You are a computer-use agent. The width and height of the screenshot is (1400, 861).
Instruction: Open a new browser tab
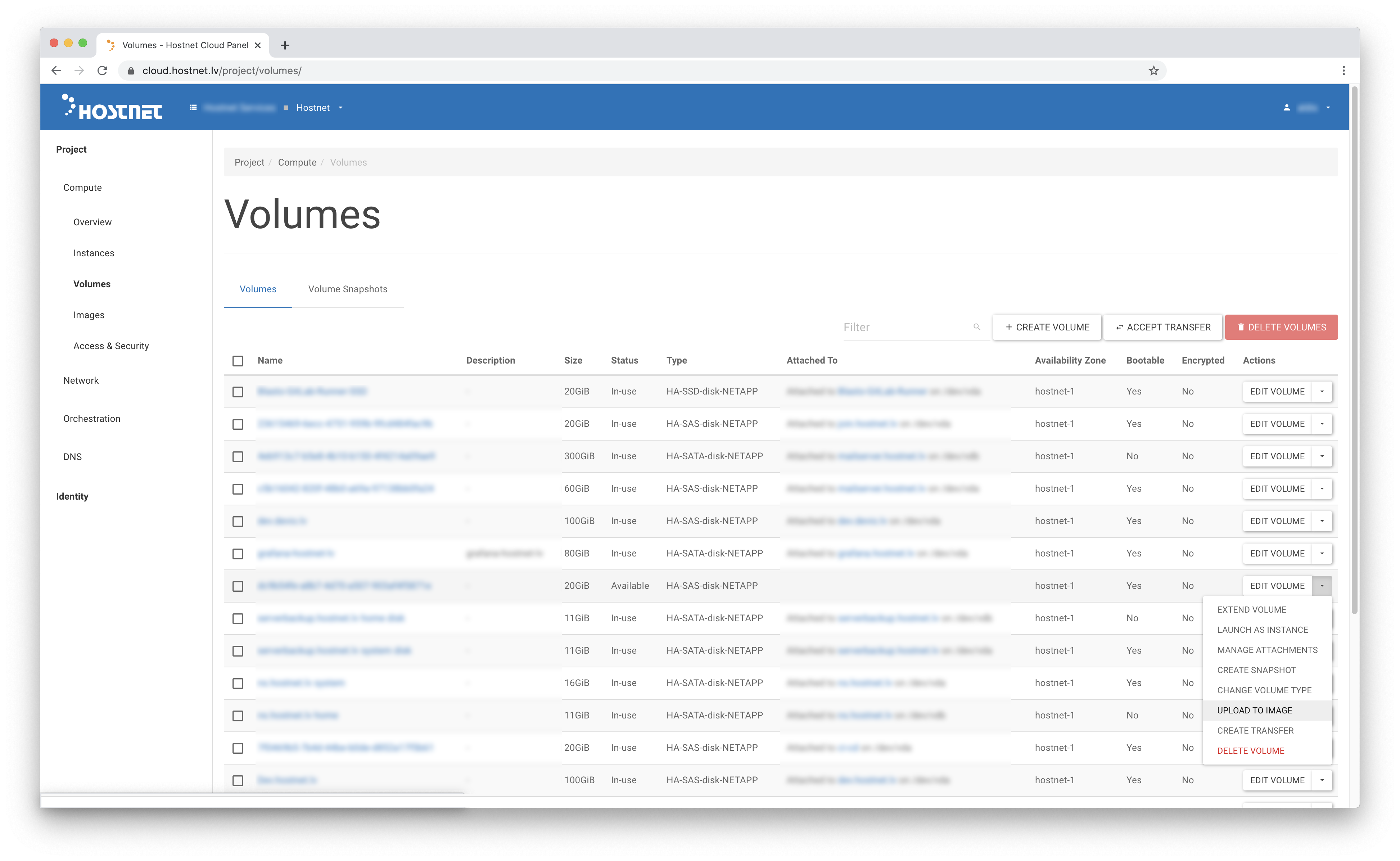[285, 45]
